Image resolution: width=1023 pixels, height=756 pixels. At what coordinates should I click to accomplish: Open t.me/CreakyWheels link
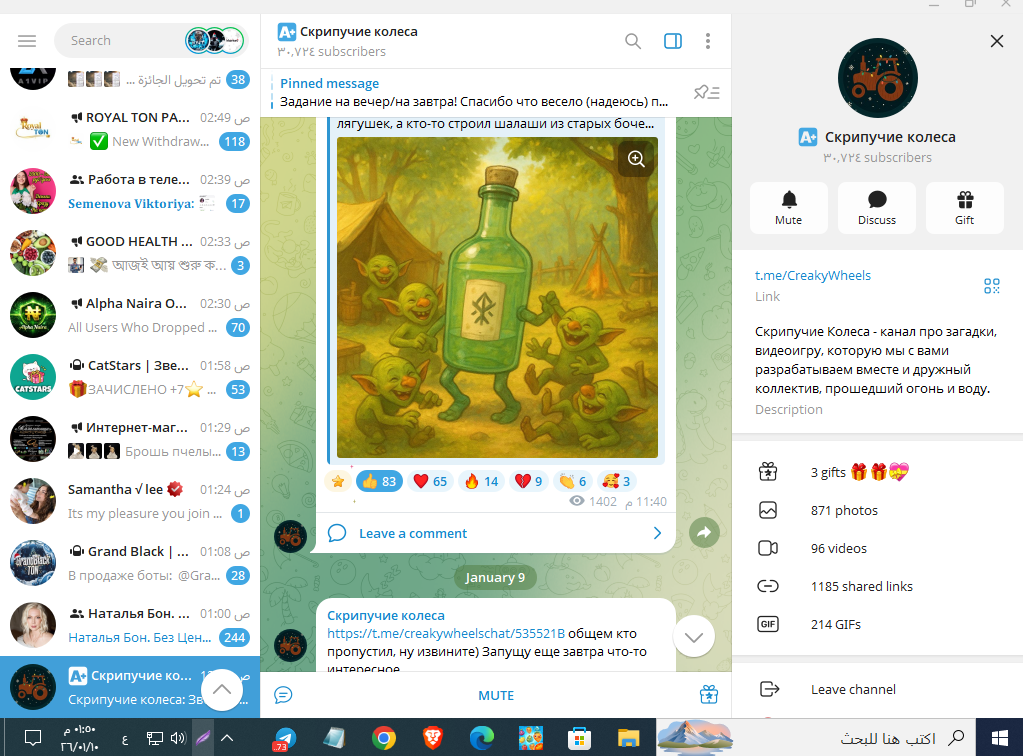click(x=812, y=275)
